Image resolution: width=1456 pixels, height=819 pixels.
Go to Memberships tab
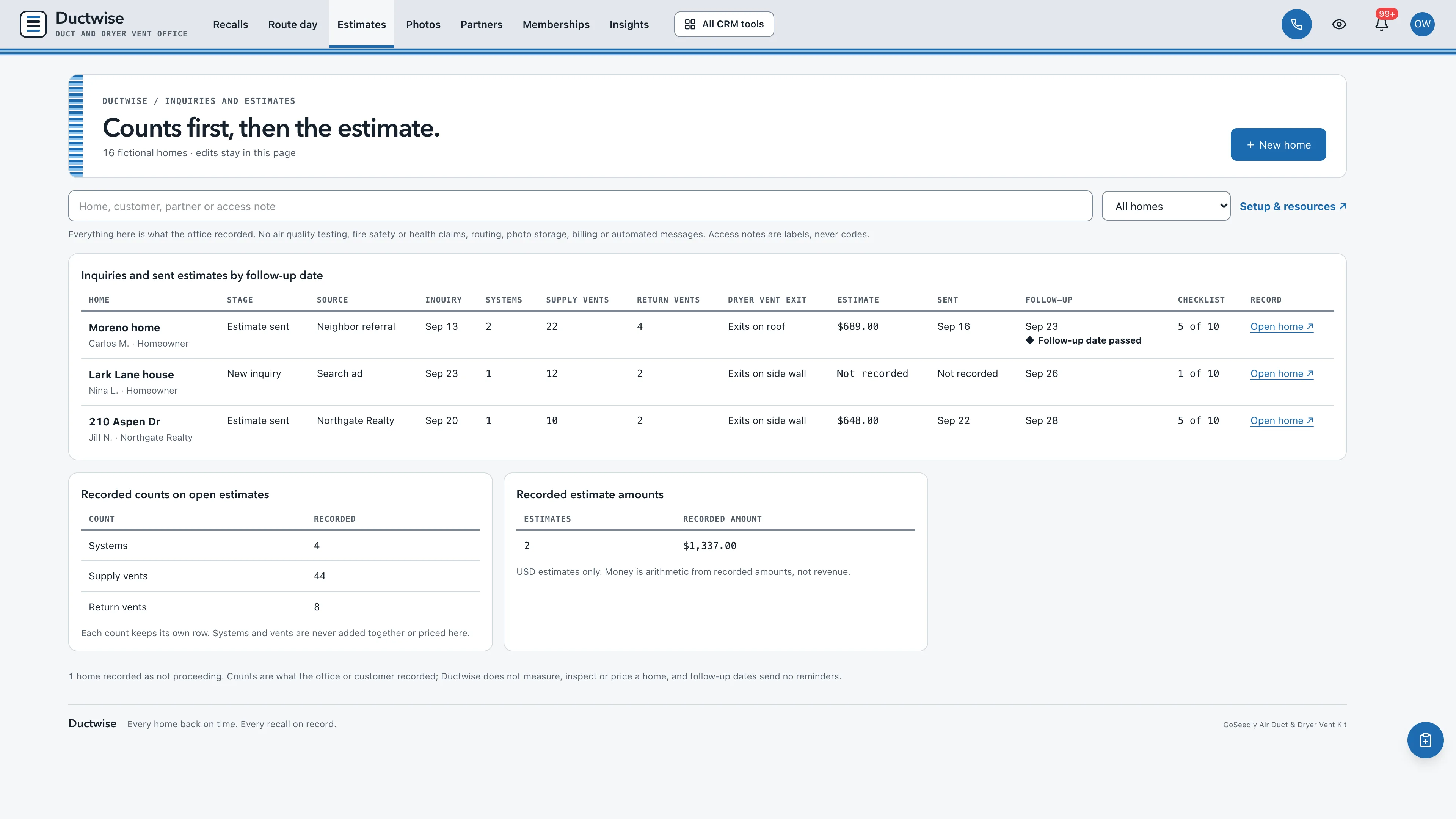pos(555,24)
